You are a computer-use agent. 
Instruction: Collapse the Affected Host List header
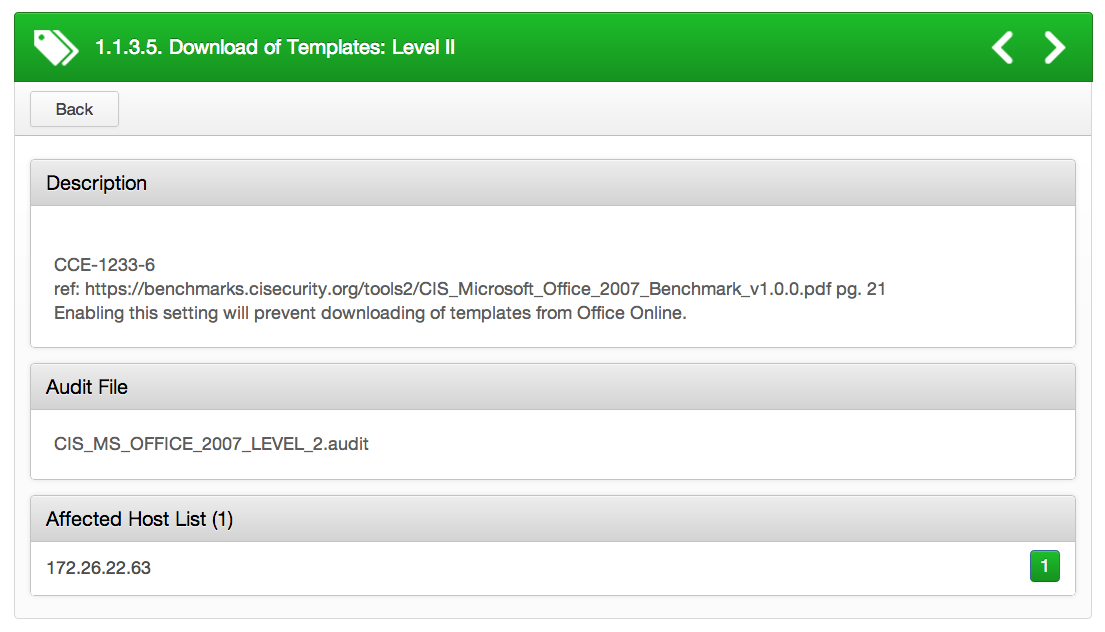pyautogui.click(x=552, y=519)
